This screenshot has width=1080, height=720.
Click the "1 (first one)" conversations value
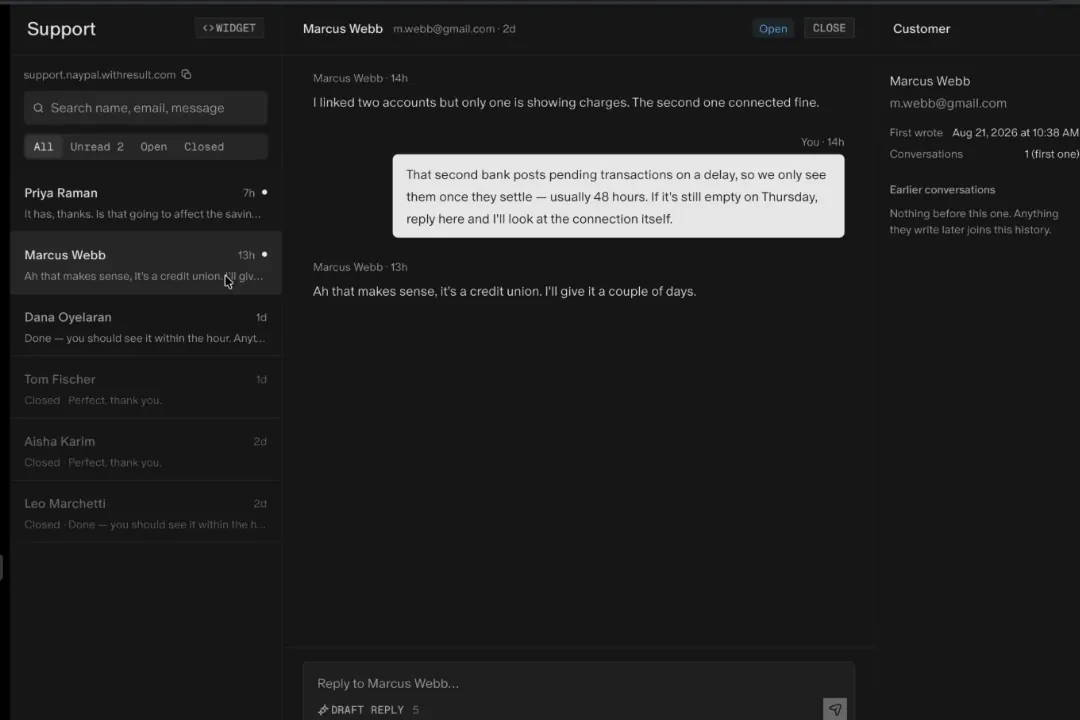pyautogui.click(x=1051, y=154)
